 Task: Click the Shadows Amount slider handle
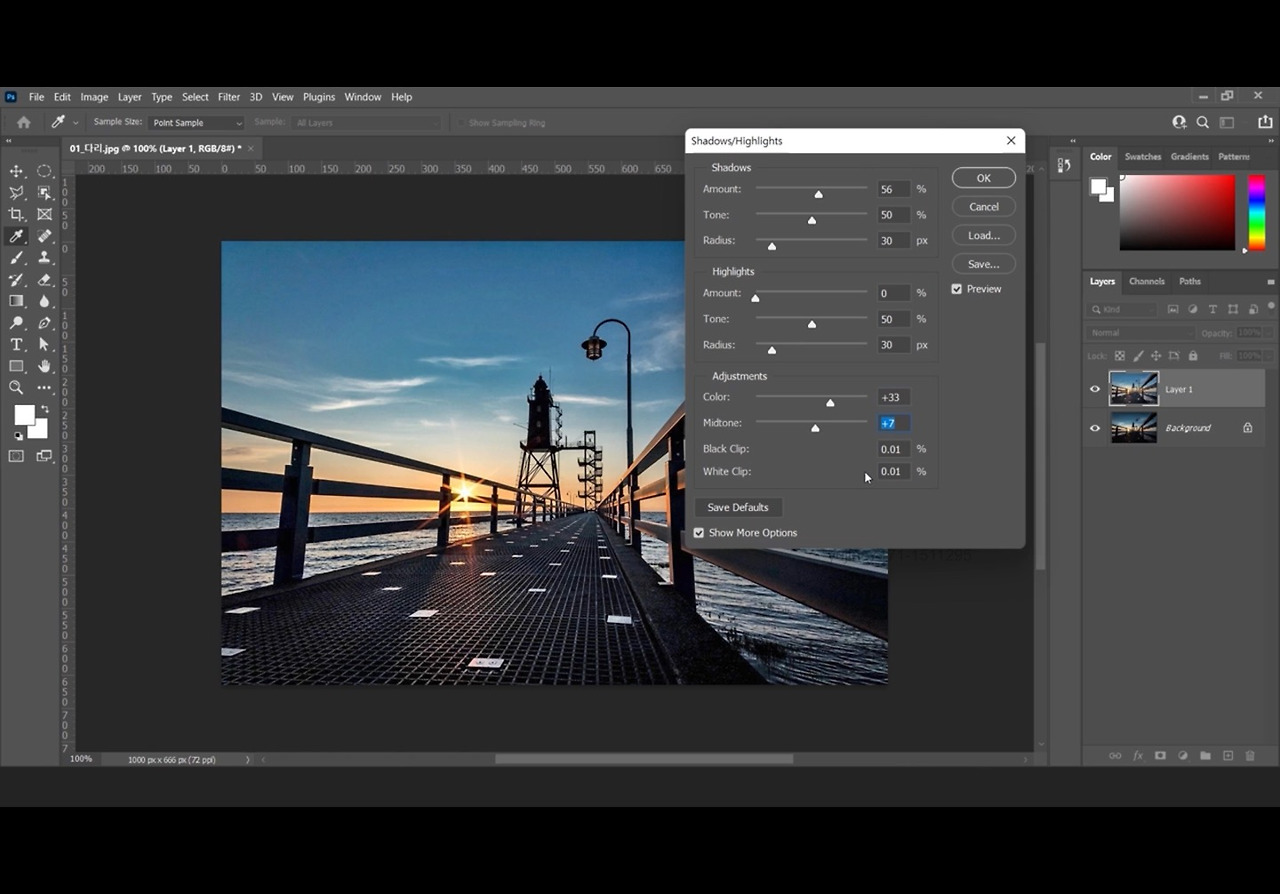(818, 194)
